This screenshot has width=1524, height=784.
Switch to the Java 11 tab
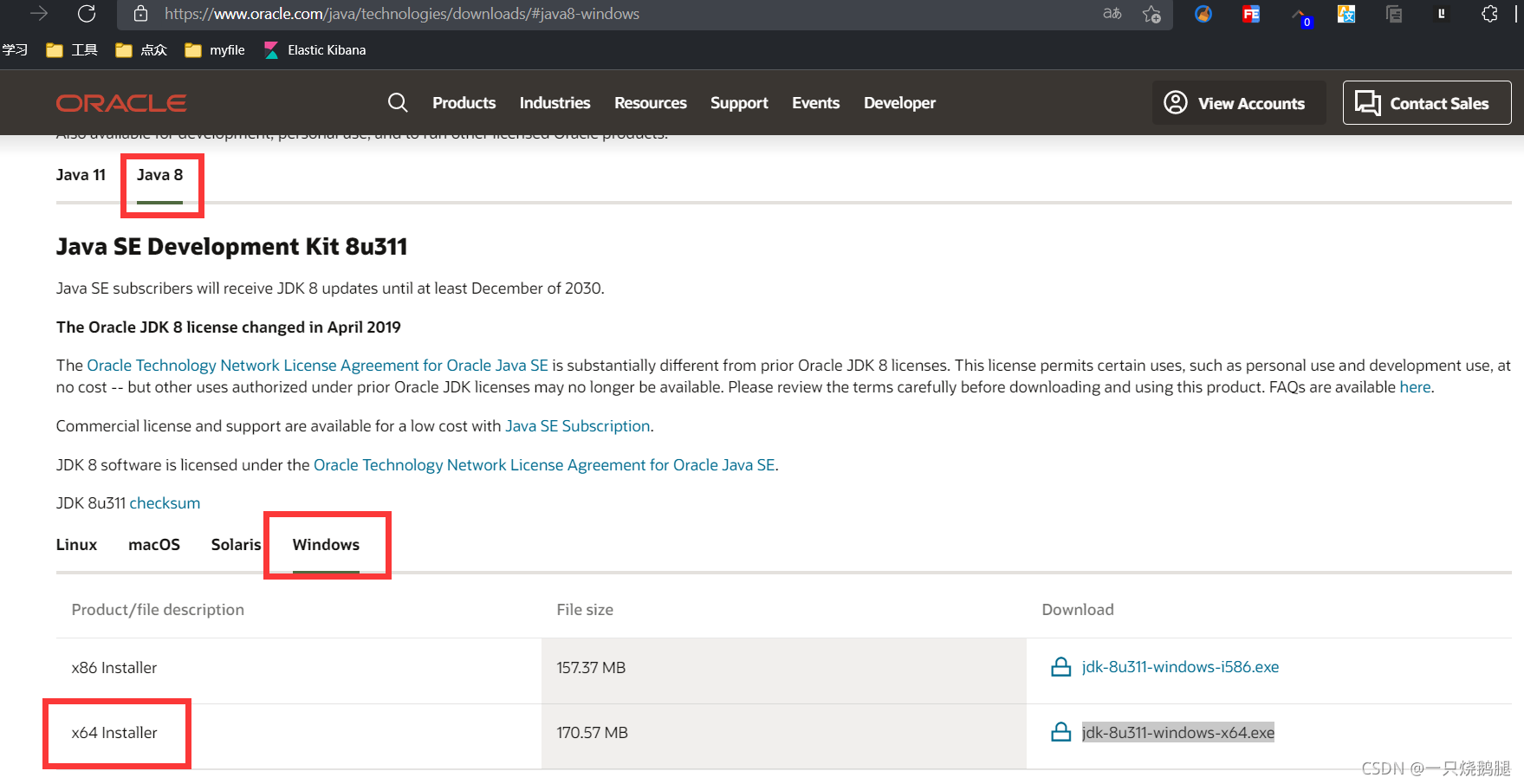point(81,175)
